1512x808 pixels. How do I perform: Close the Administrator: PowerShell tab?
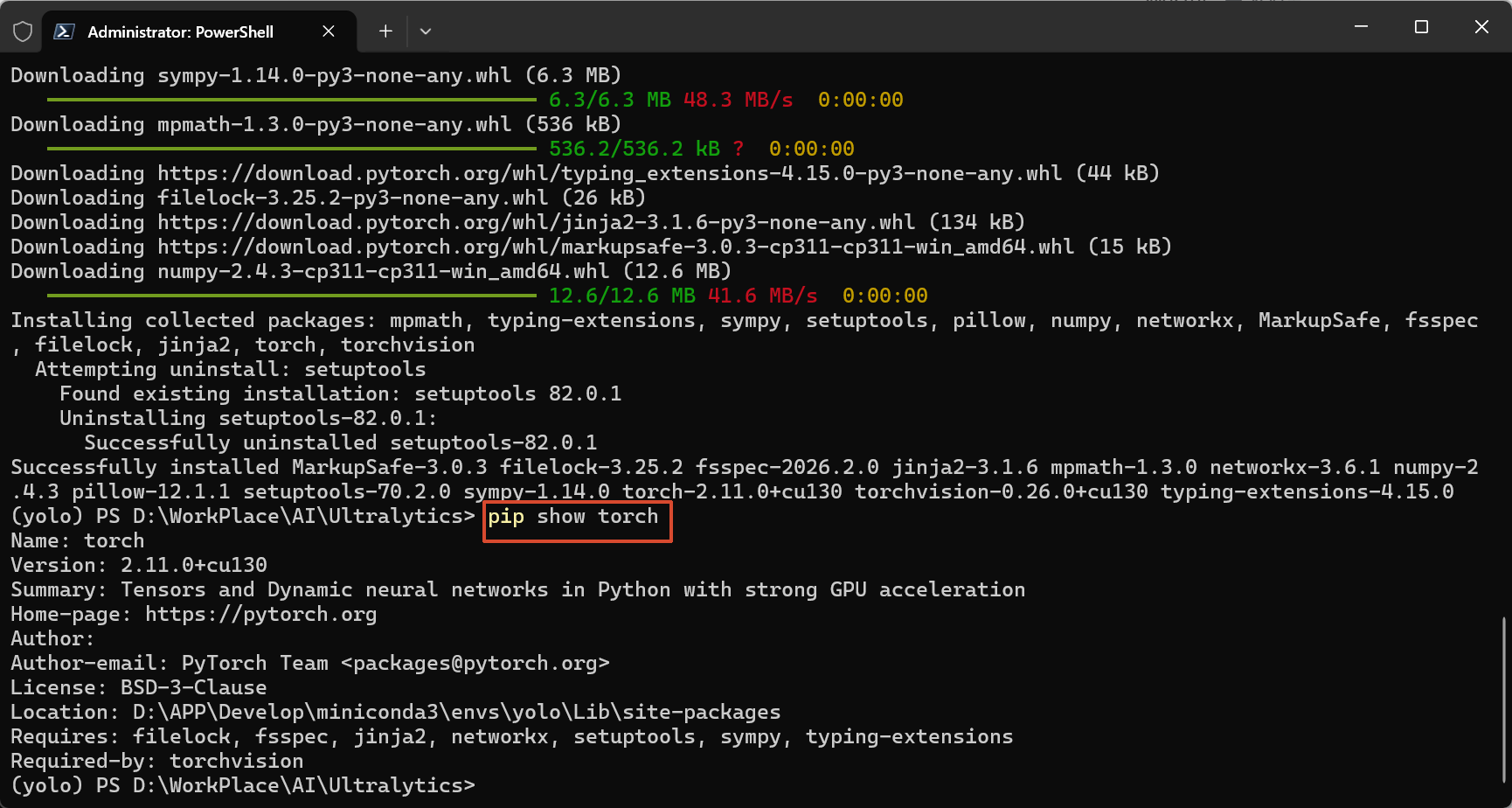[x=329, y=31]
